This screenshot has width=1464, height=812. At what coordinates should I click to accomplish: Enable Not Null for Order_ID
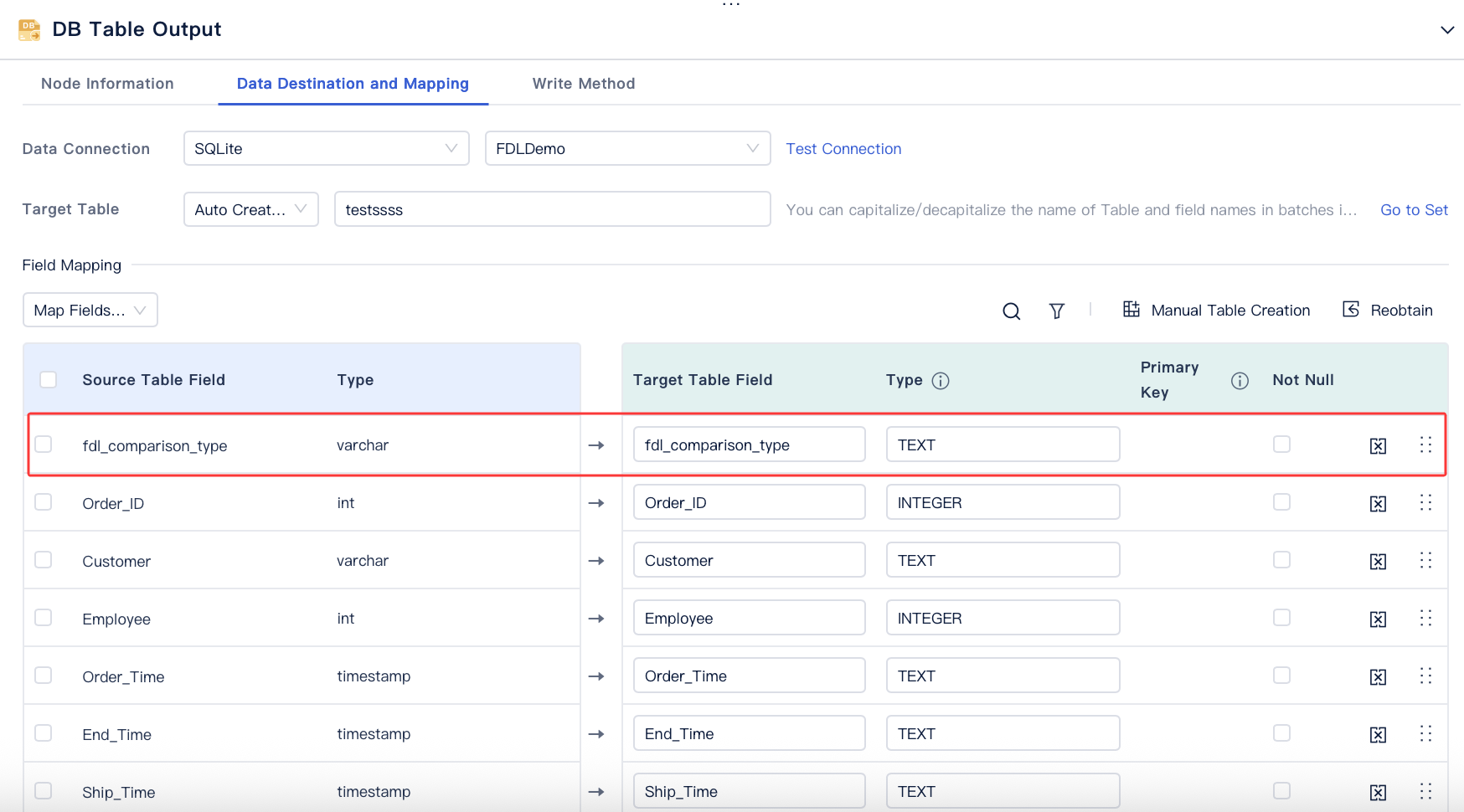click(1281, 501)
